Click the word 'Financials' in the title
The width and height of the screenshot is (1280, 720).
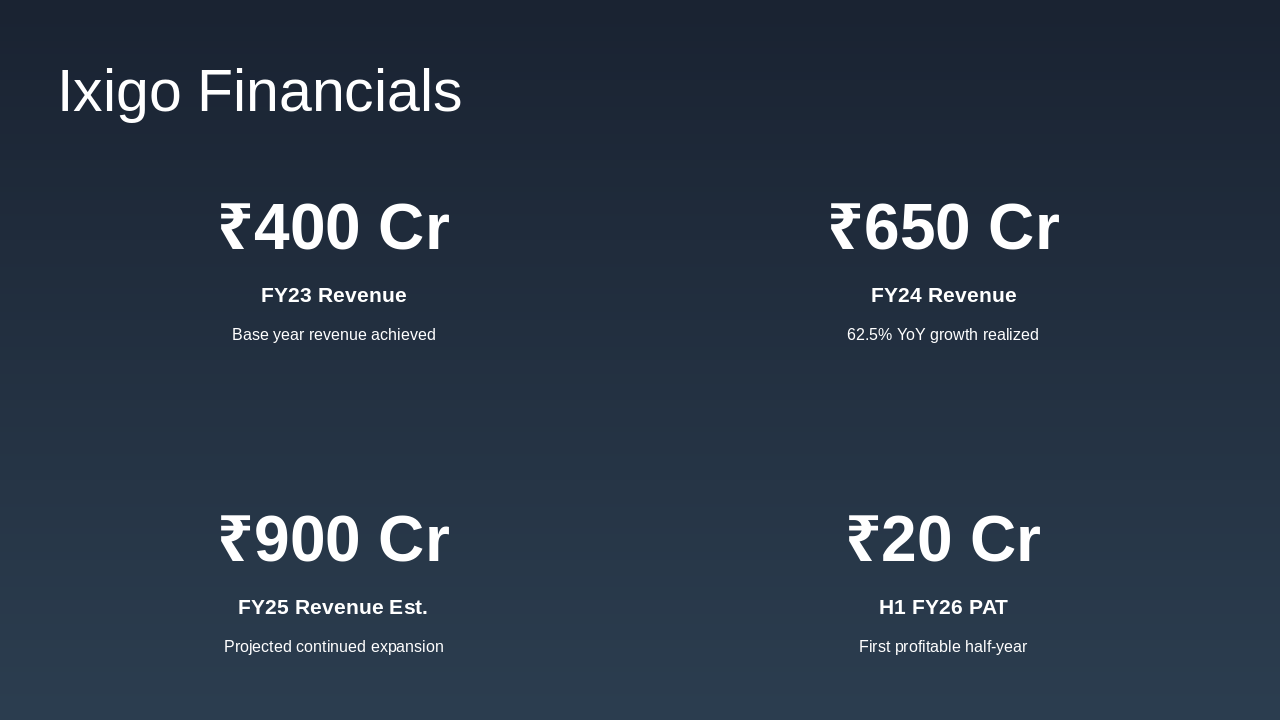click(330, 91)
